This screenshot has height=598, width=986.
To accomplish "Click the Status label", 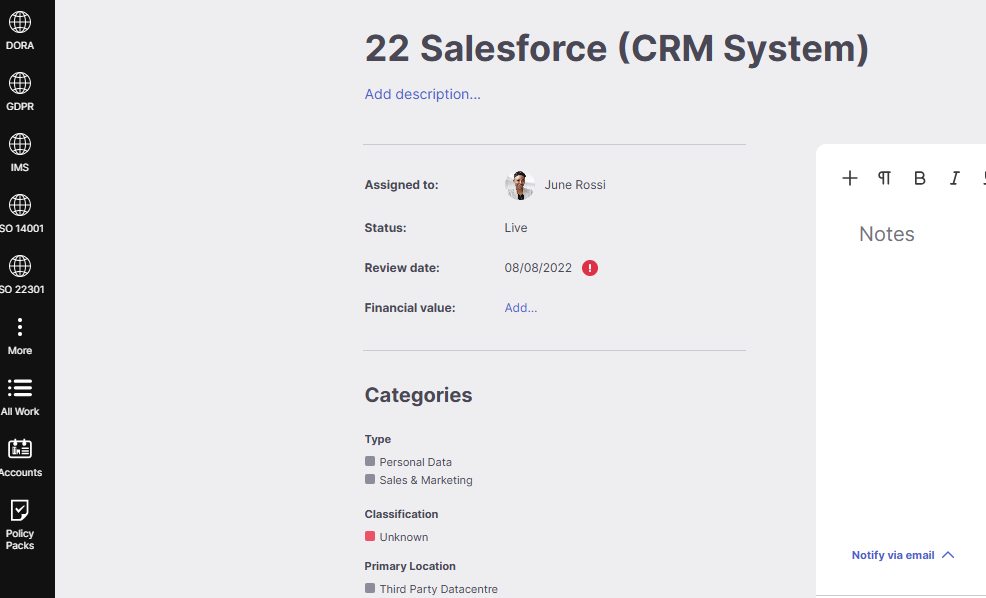I will (x=385, y=228).
